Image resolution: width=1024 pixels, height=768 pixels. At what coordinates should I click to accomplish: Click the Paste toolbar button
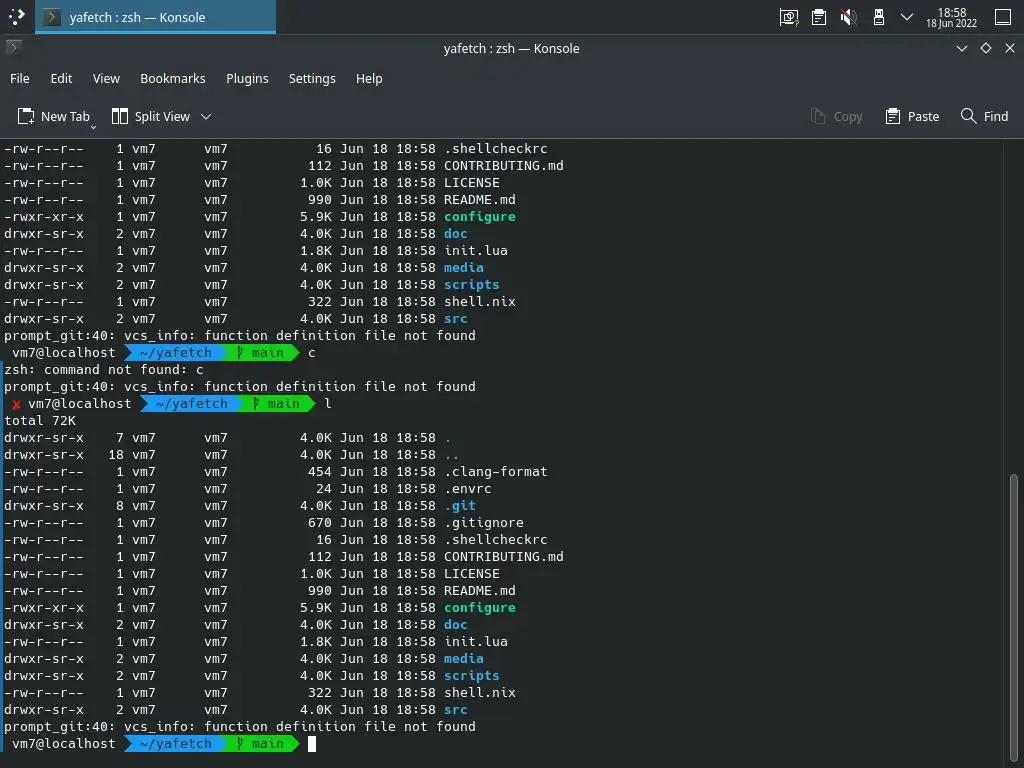click(x=912, y=116)
